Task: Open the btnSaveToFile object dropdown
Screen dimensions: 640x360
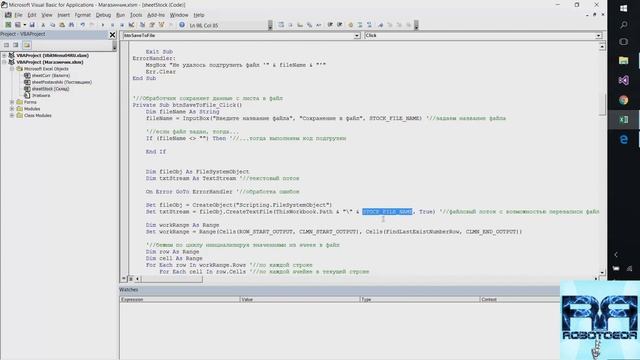Action: [357, 36]
